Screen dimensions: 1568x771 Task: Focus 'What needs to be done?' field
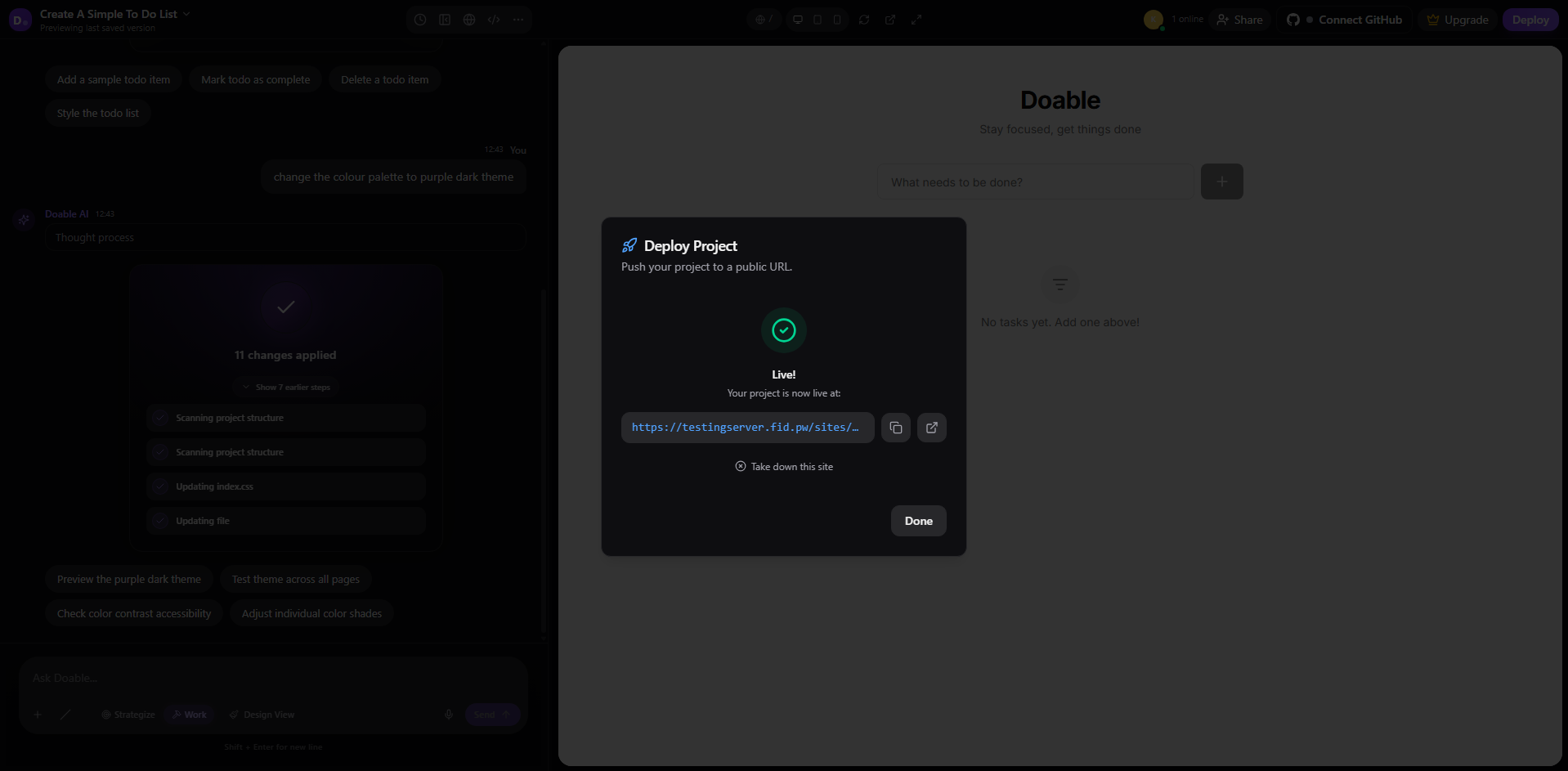click(x=1035, y=182)
